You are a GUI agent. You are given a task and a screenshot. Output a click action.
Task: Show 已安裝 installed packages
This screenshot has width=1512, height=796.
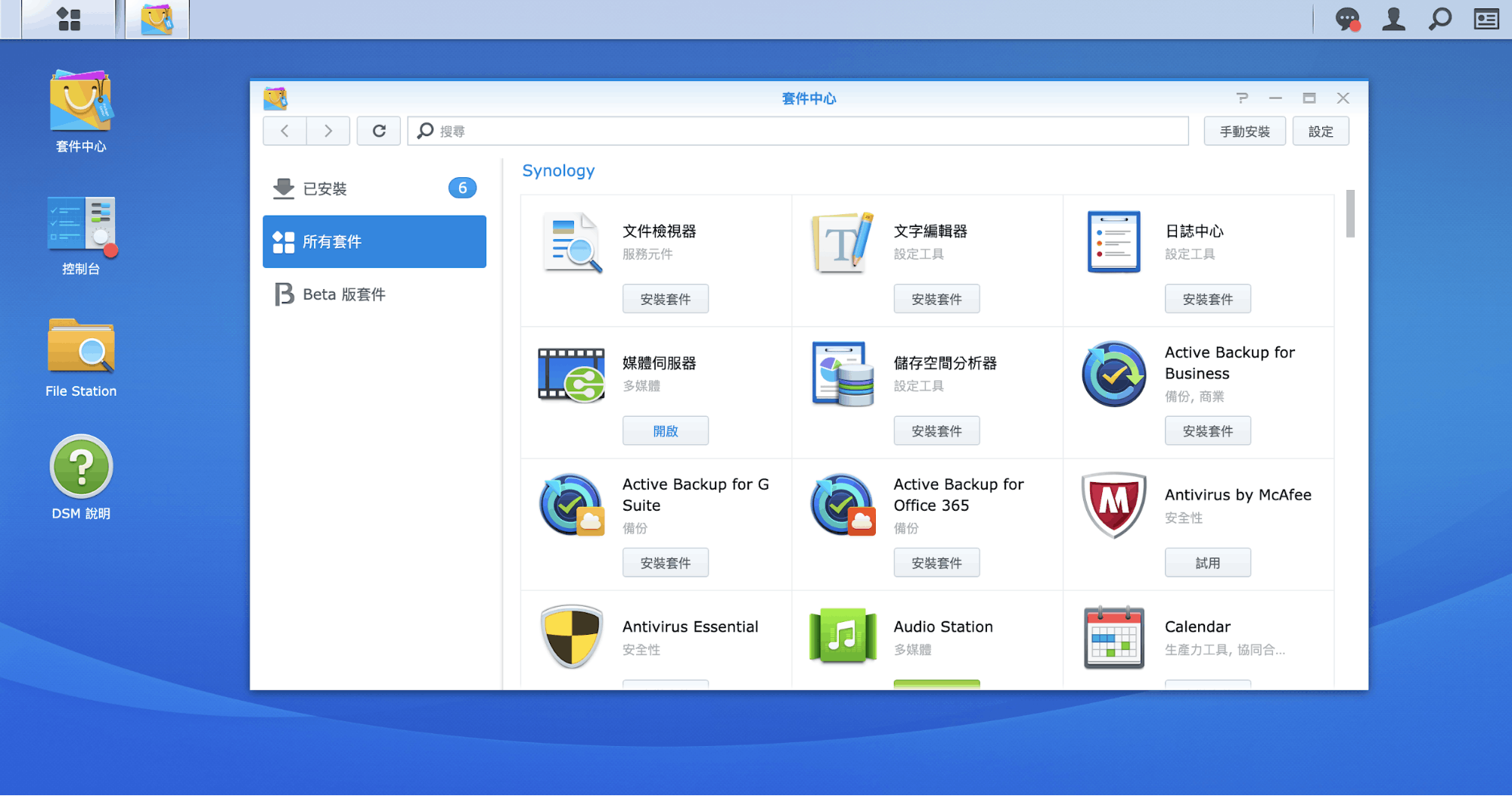(374, 188)
